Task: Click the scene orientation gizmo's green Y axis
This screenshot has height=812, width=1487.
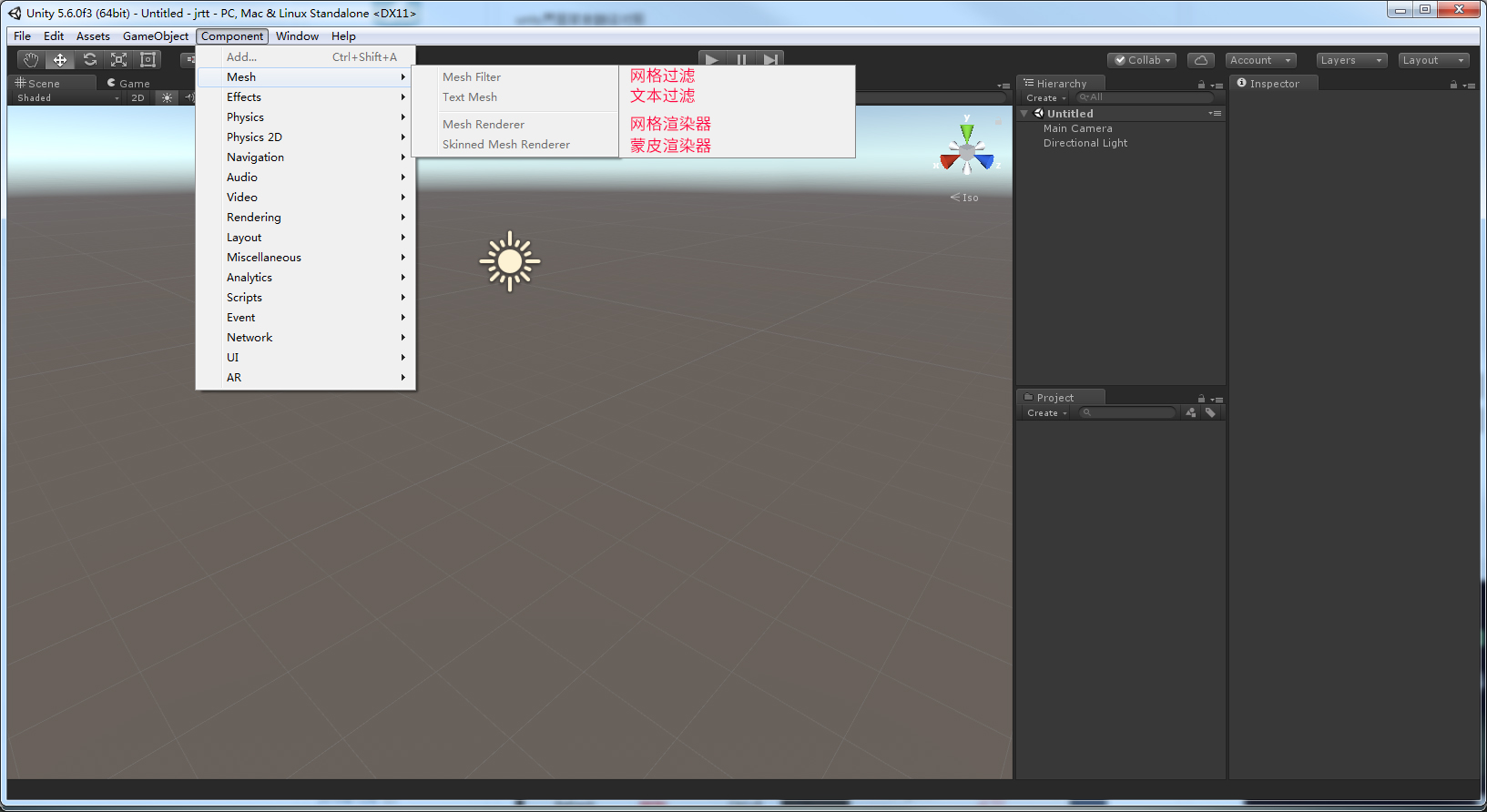Action: coord(966,131)
